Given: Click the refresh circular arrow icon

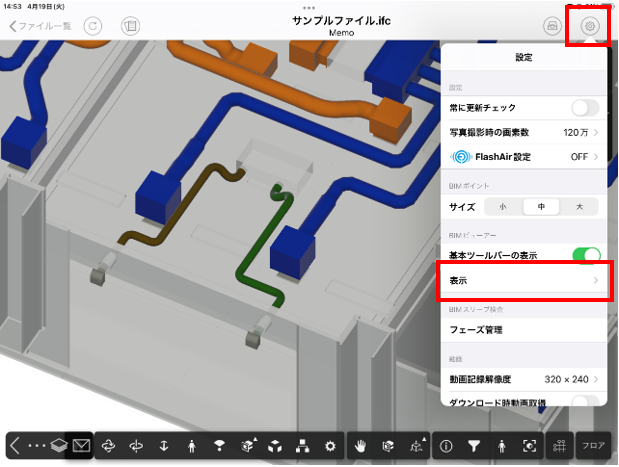Looking at the screenshot, I should 92,26.
